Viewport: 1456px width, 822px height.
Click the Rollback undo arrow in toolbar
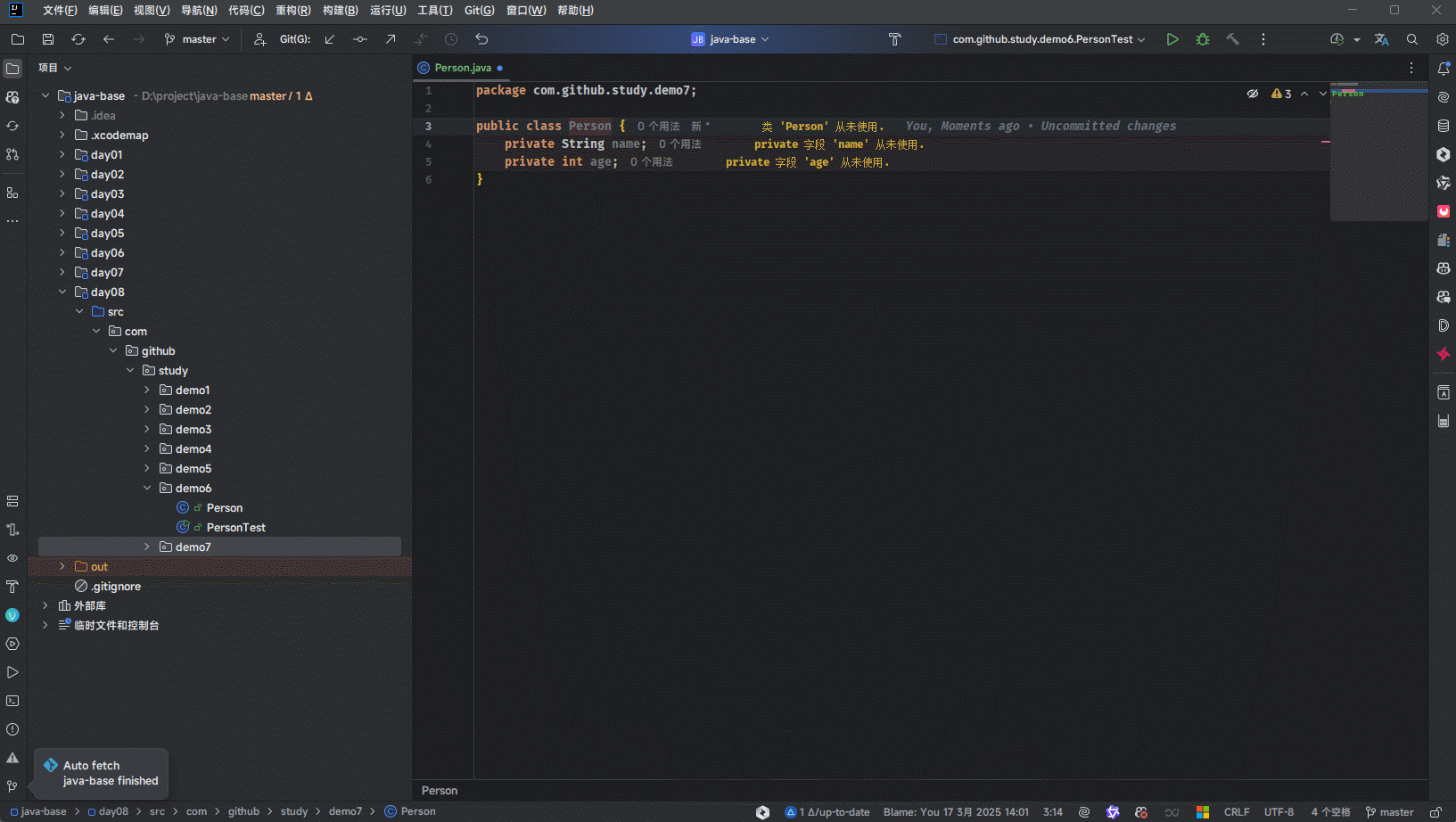coord(481,39)
